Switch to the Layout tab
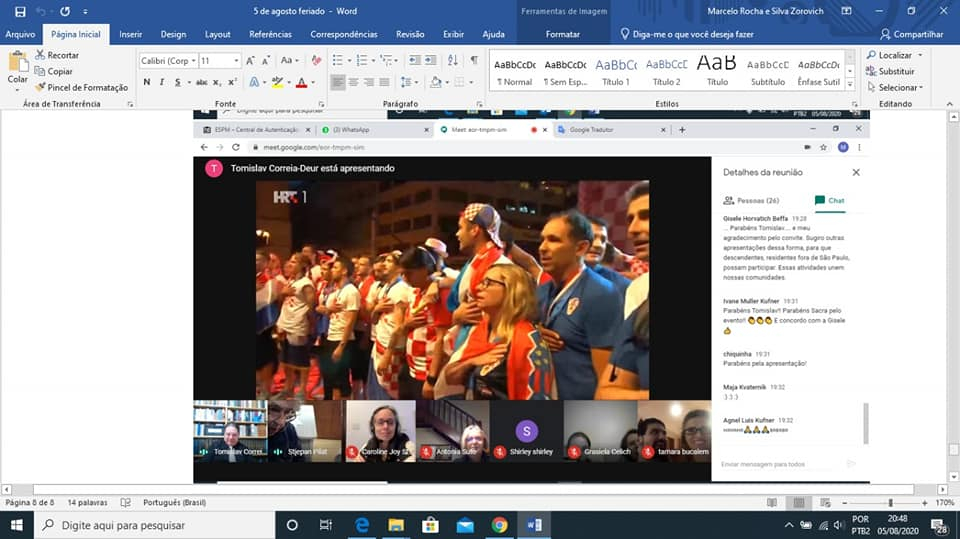 tap(217, 34)
